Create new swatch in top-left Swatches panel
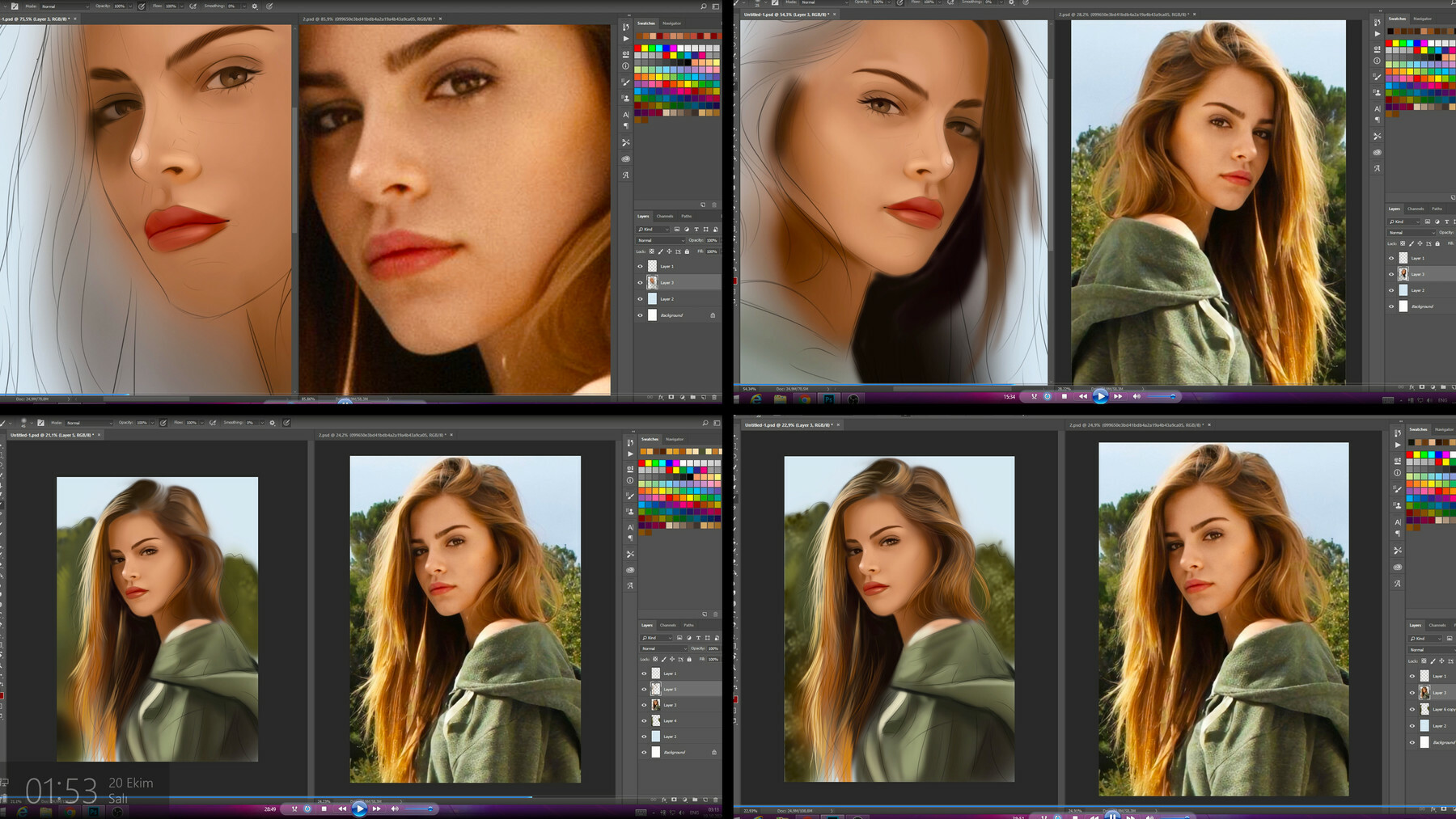 (703, 205)
